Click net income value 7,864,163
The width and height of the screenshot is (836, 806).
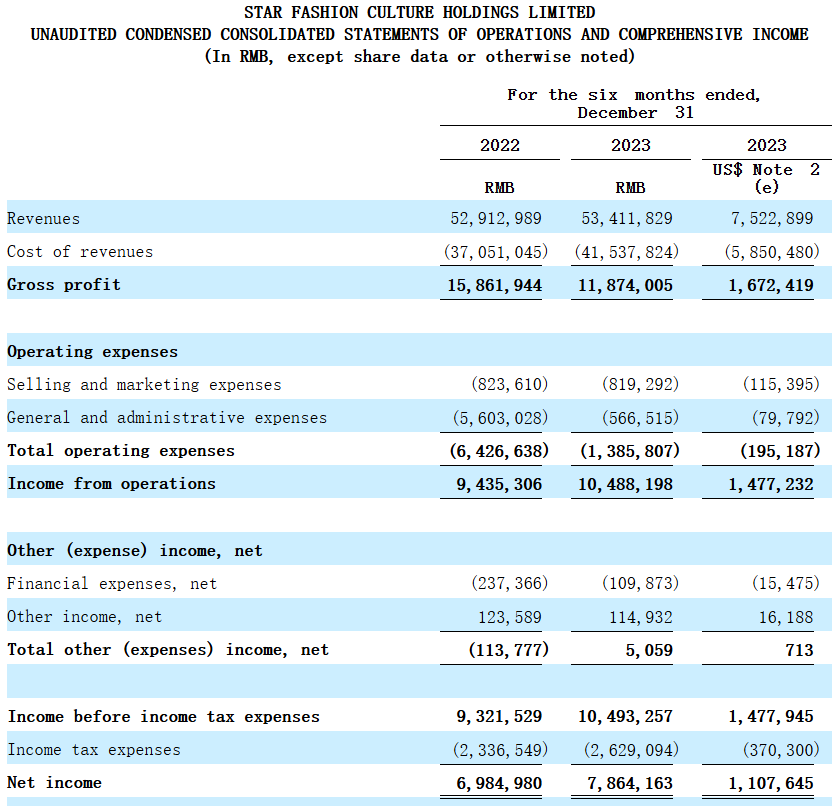(630, 783)
